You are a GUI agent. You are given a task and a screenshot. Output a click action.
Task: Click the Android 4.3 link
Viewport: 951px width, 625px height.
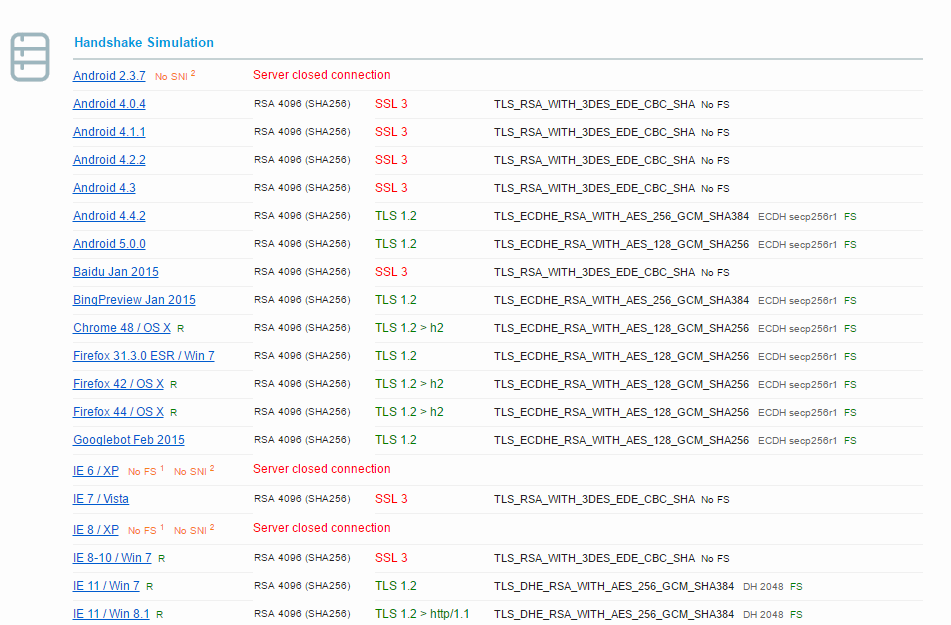(104, 188)
